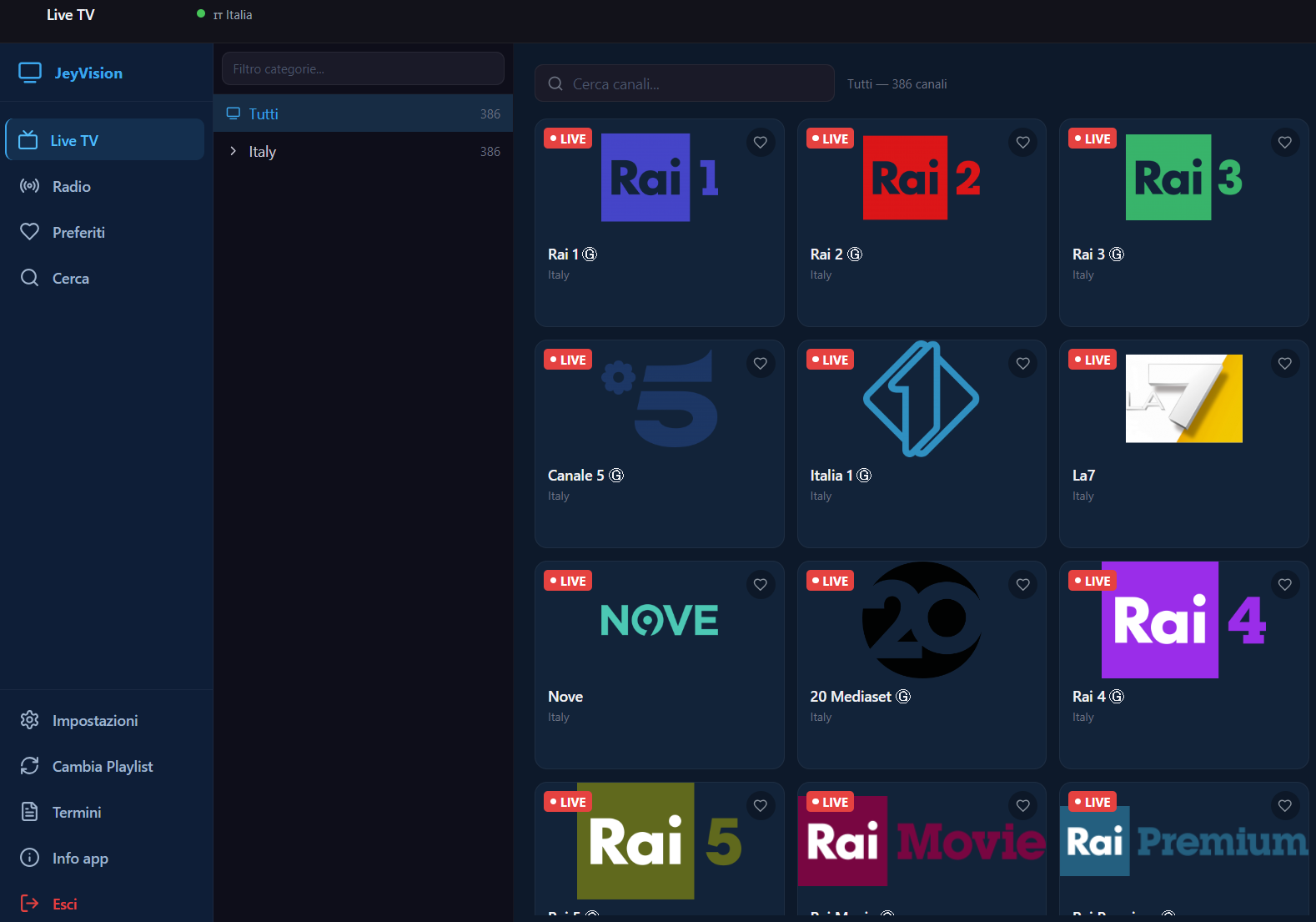
Task: Choose Cambia Playlist option
Action: 105,766
